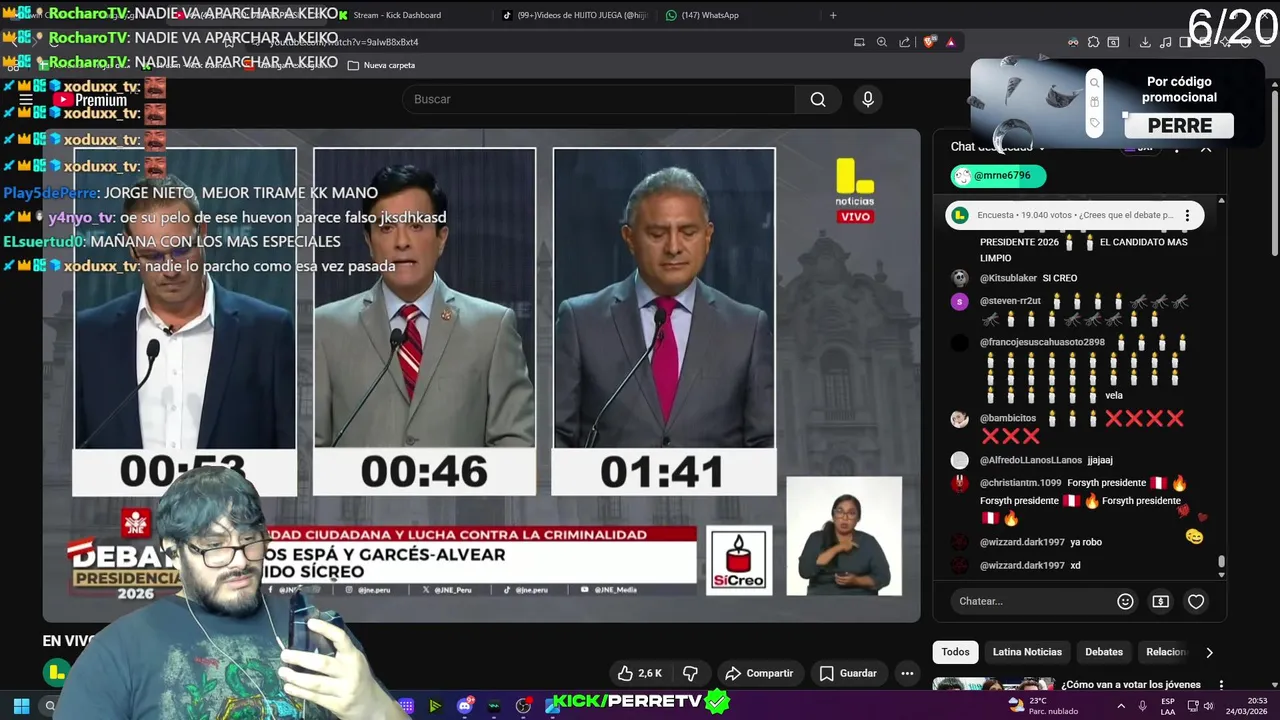Click the YouTube search magnifier button
This screenshot has width=1280, height=720.
pyautogui.click(x=818, y=99)
